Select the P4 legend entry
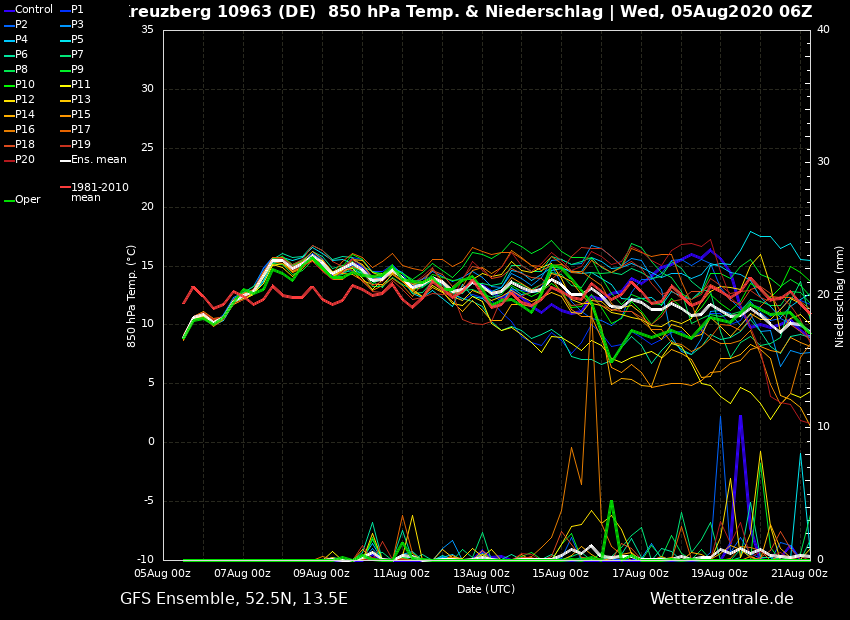The width and height of the screenshot is (850, 620). click(x=15, y=40)
